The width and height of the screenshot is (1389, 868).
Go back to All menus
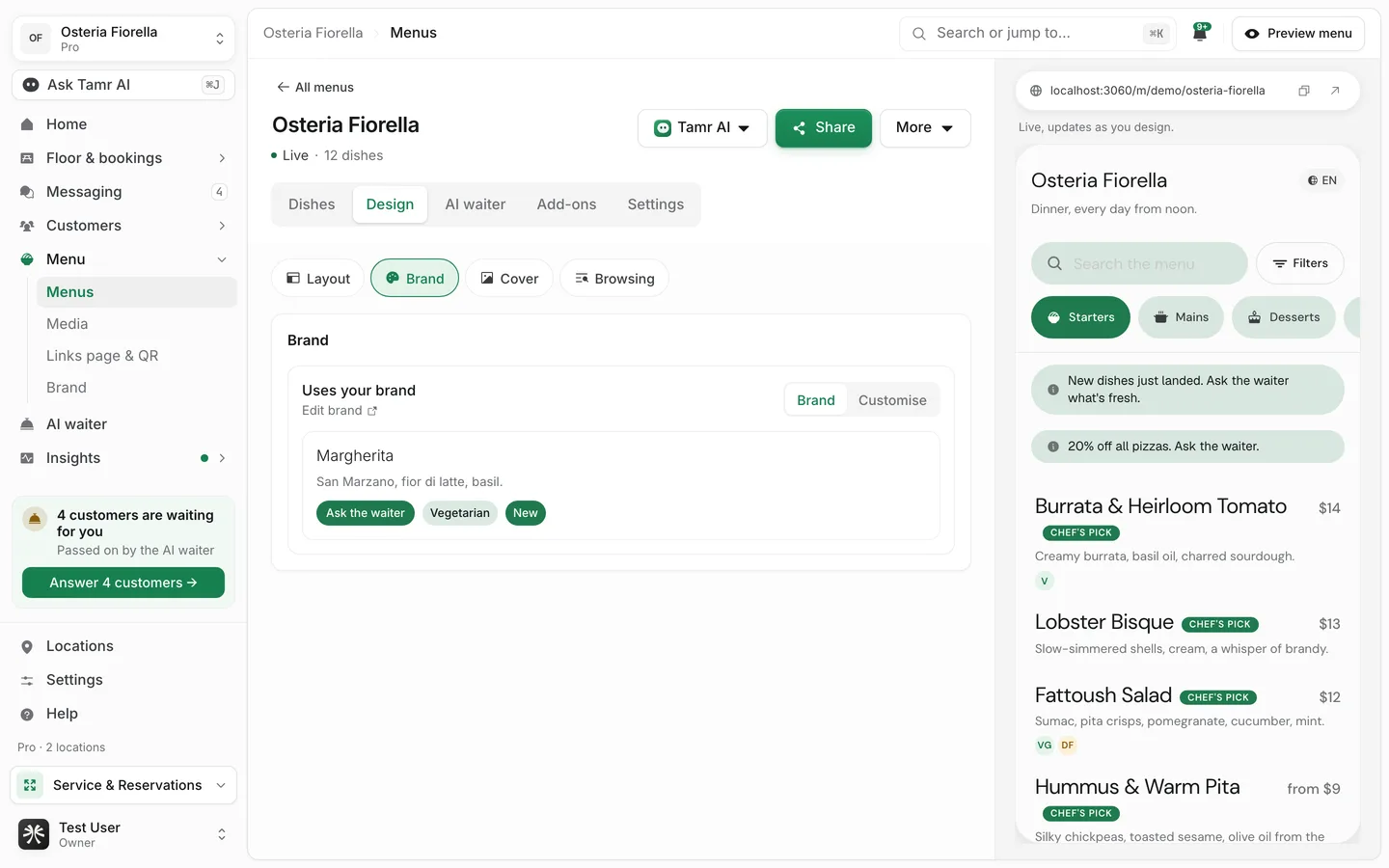[314, 87]
